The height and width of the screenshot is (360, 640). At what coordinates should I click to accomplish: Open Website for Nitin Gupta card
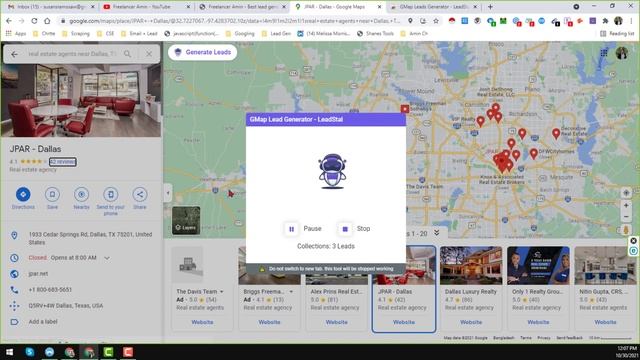pyautogui.click(x=605, y=322)
